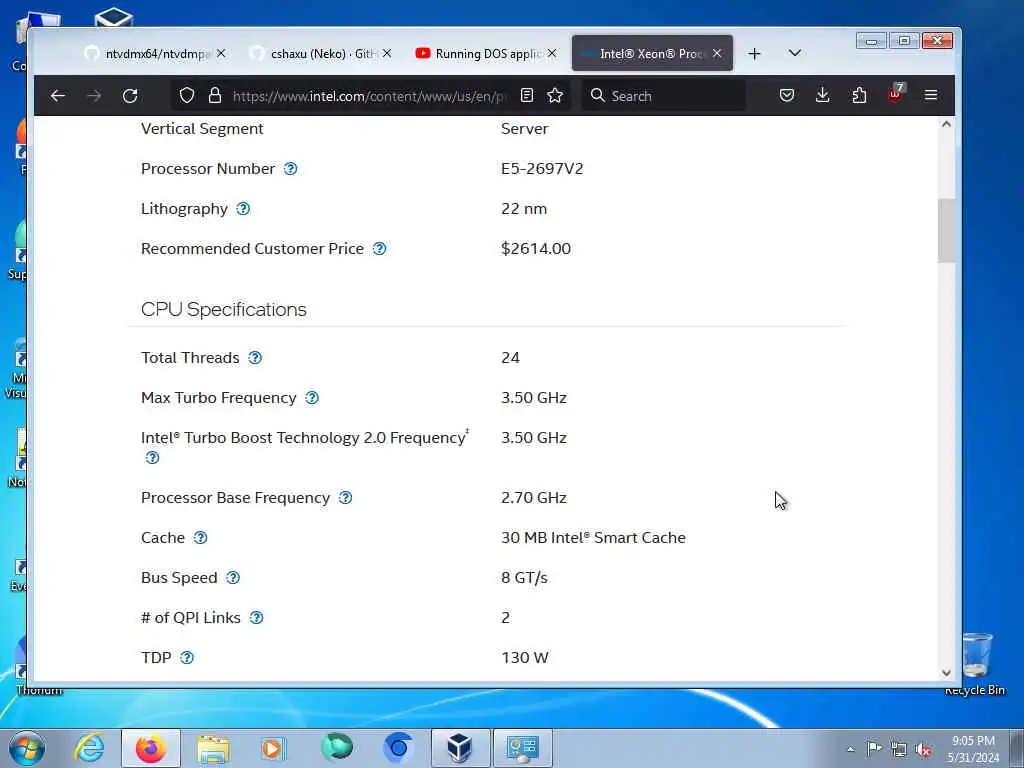Open the Firefox hamburger menu
The image size is (1024, 768).
(x=931, y=95)
